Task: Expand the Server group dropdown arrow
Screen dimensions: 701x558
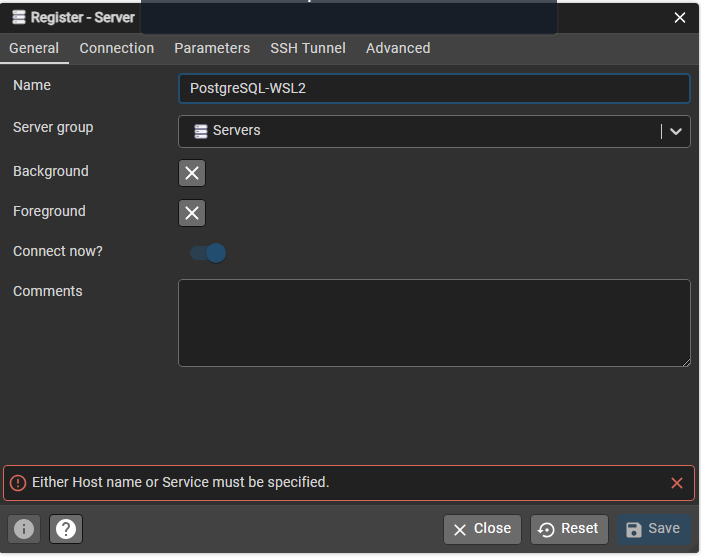Action: coord(676,131)
